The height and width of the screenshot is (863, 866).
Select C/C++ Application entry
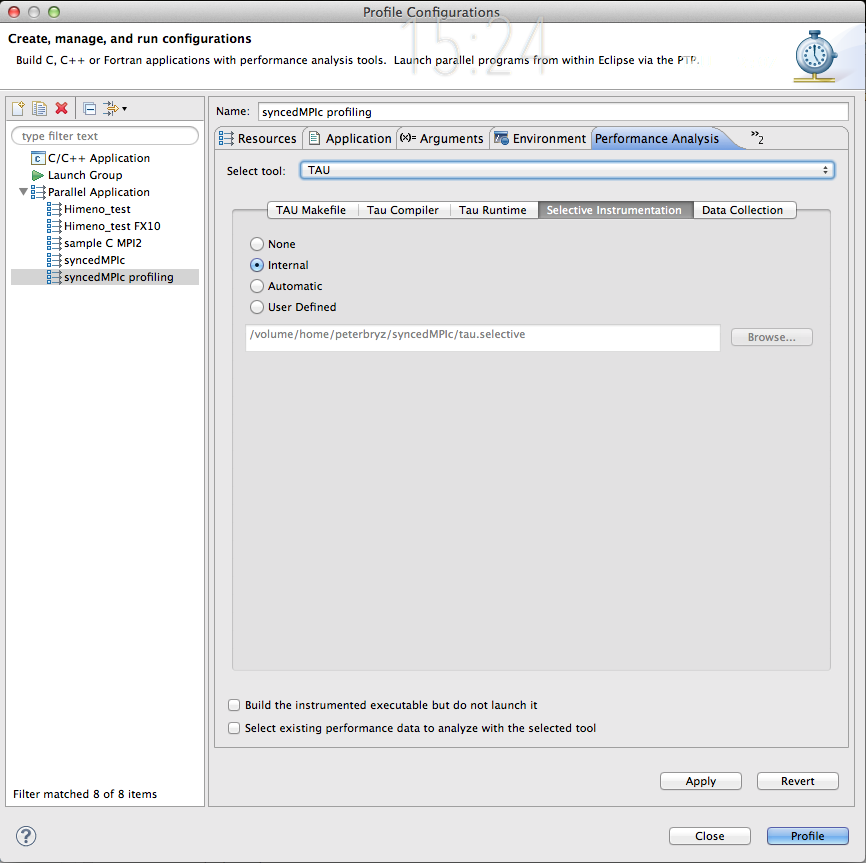tap(99, 158)
